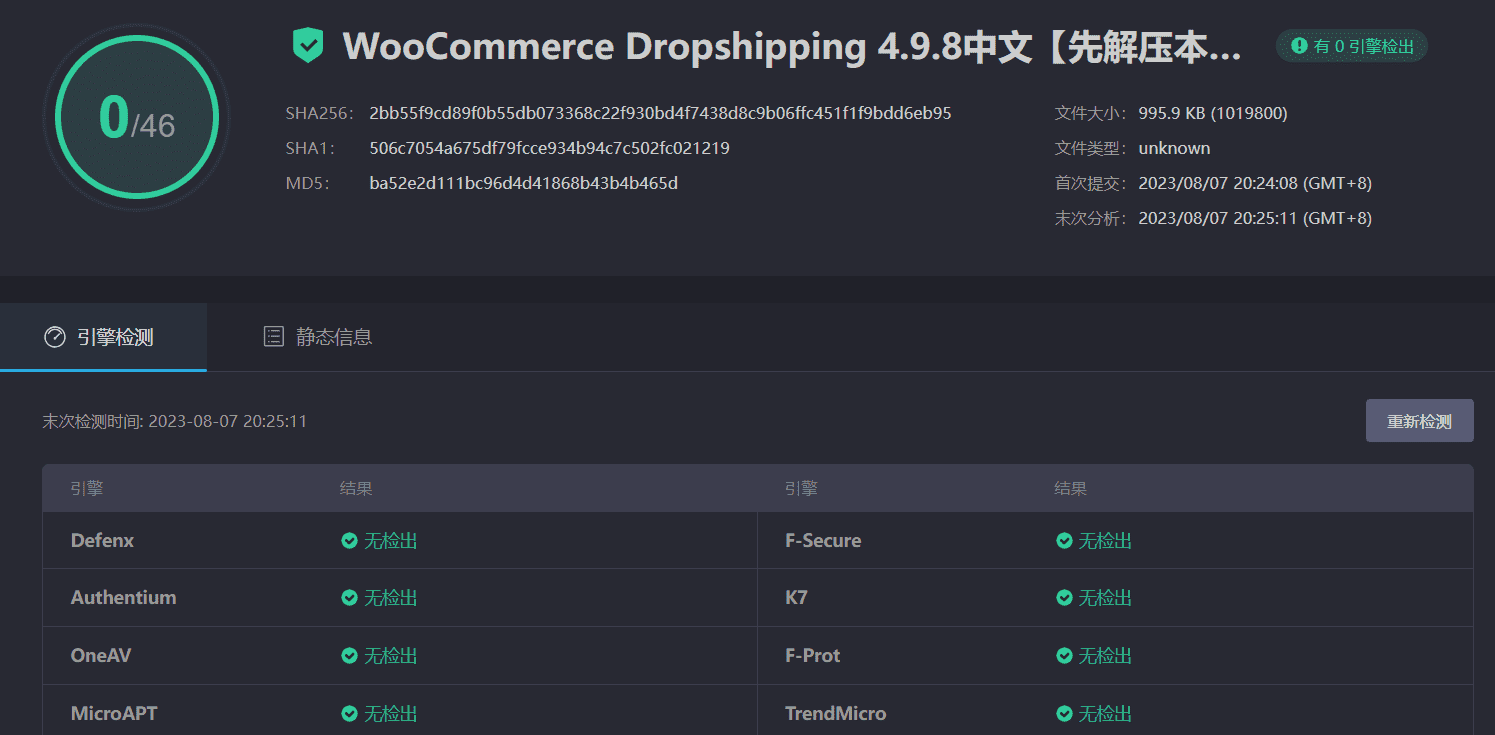Select the SHA1 hash value
This screenshot has width=1495, height=735.
(x=549, y=148)
